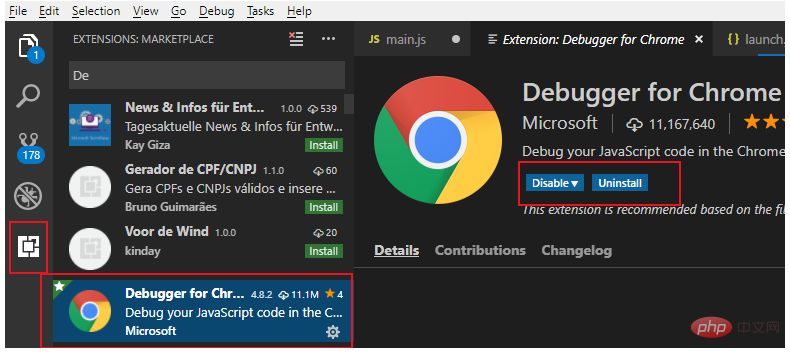The width and height of the screenshot is (790, 360).
Task: Click the Bruno Guimarães publisher name
Action: 171,207
